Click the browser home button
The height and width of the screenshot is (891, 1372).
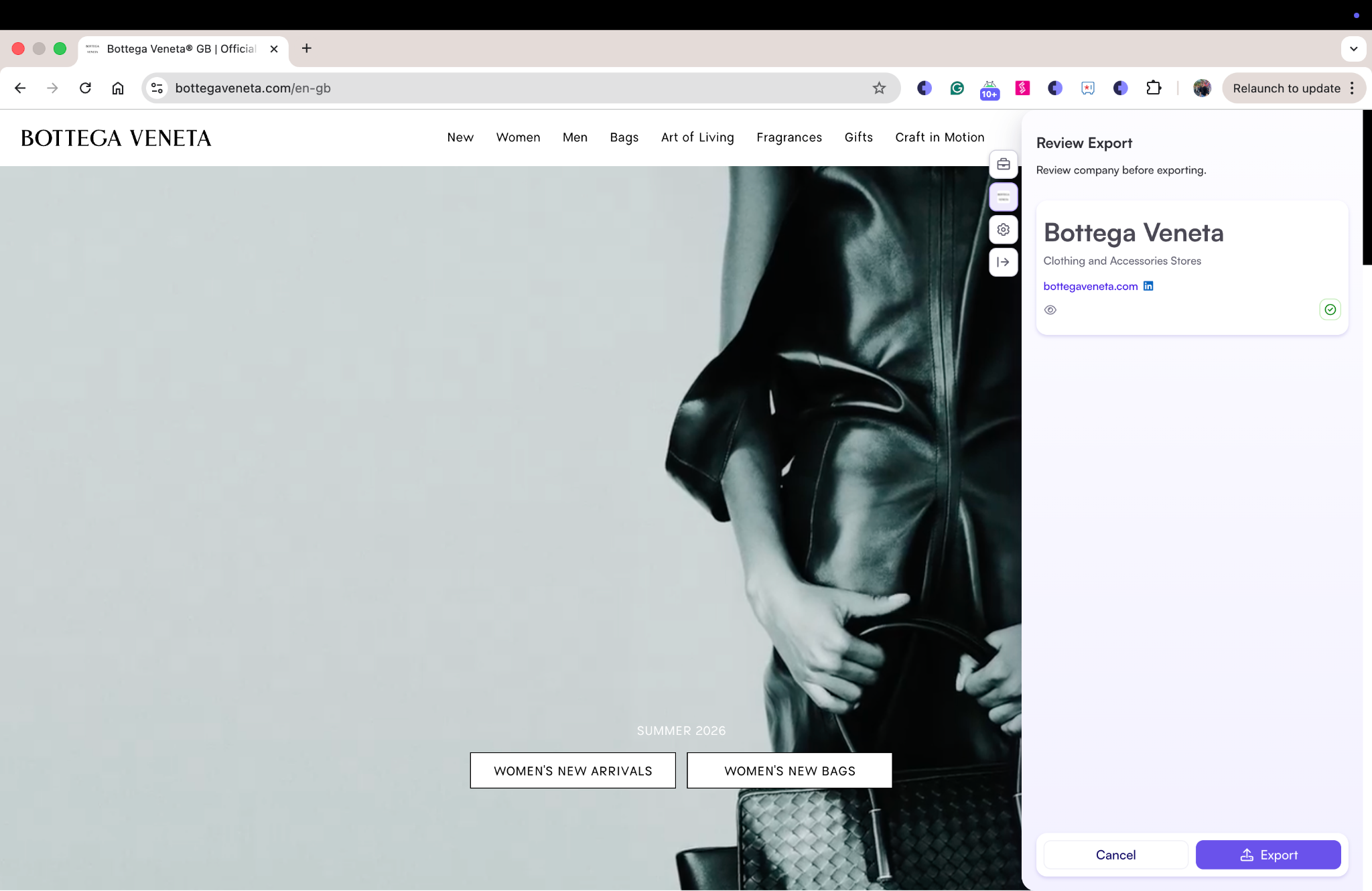(x=118, y=88)
